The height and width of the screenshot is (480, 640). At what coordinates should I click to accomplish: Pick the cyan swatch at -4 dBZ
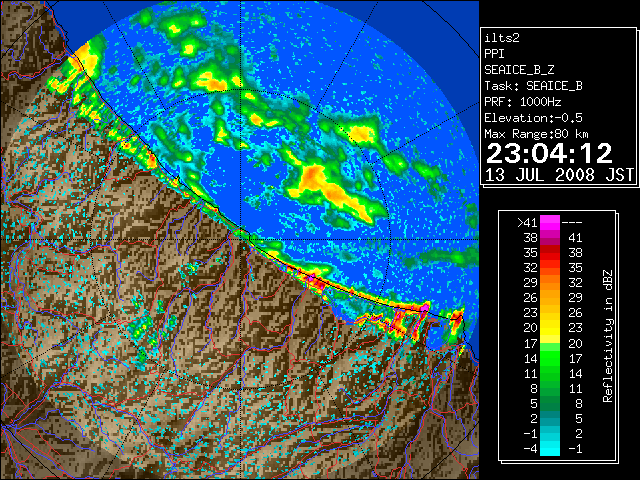[550, 449]
